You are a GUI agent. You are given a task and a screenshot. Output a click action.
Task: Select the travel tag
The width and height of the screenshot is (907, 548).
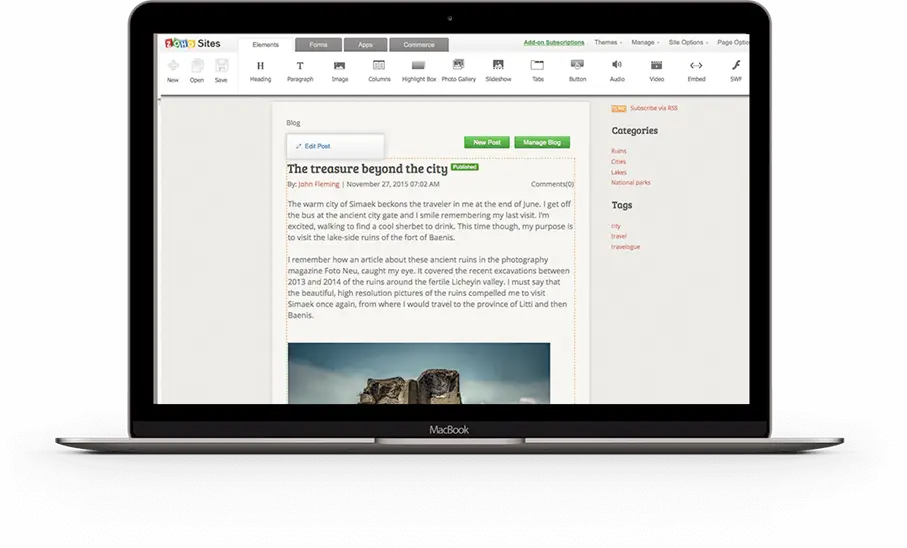tap(618, 236)
